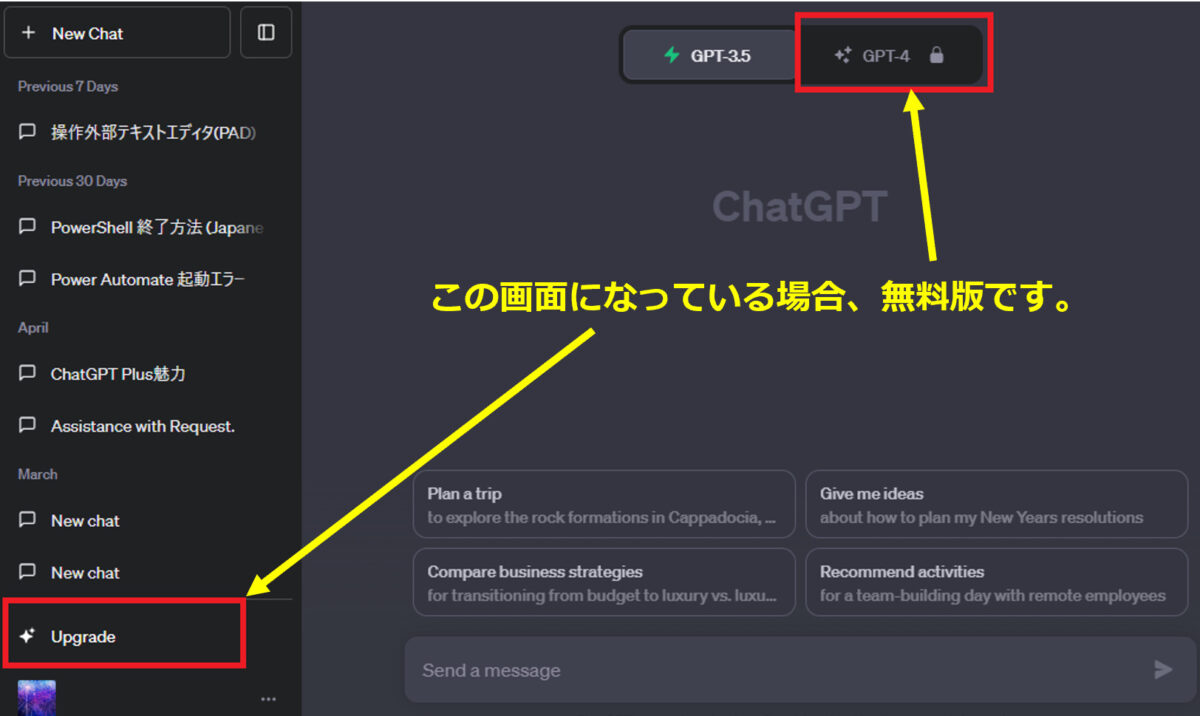1200x716 pixels.
Task: Open the Power Automate 起動エラー conversation
Action: 150,280
